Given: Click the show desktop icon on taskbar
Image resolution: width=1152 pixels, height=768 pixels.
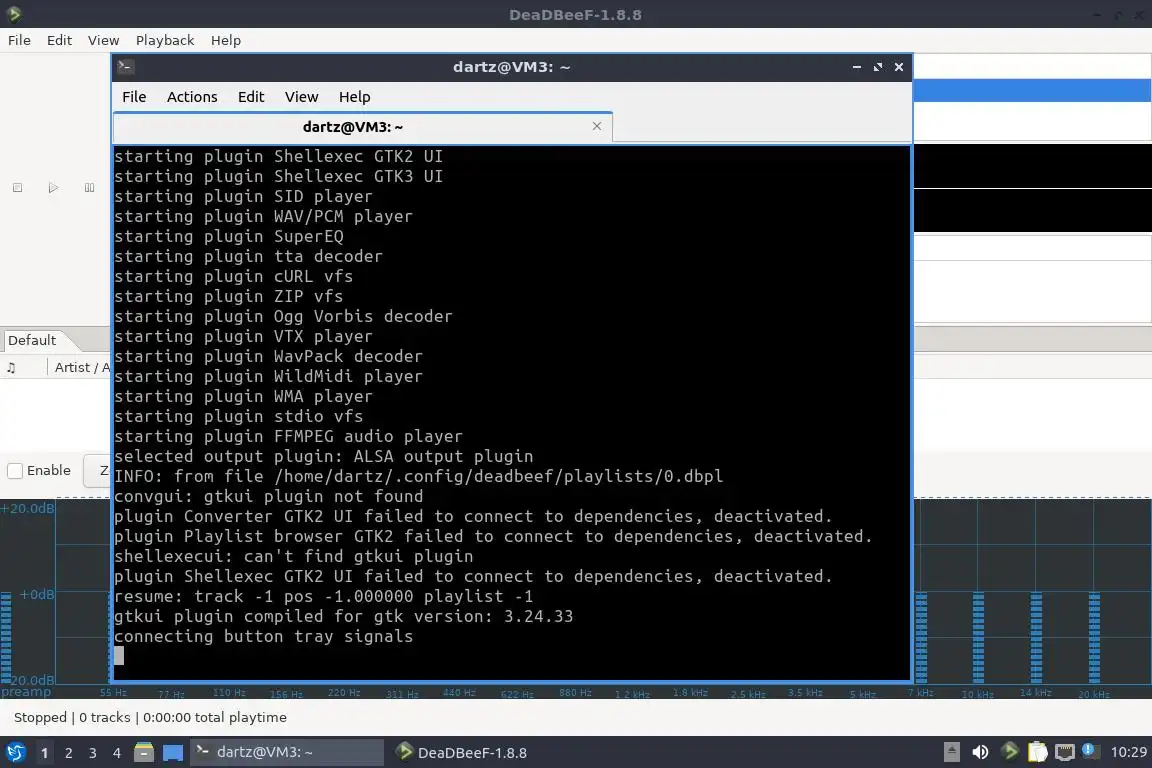Looking at the screenshot, I should point(173,753).
